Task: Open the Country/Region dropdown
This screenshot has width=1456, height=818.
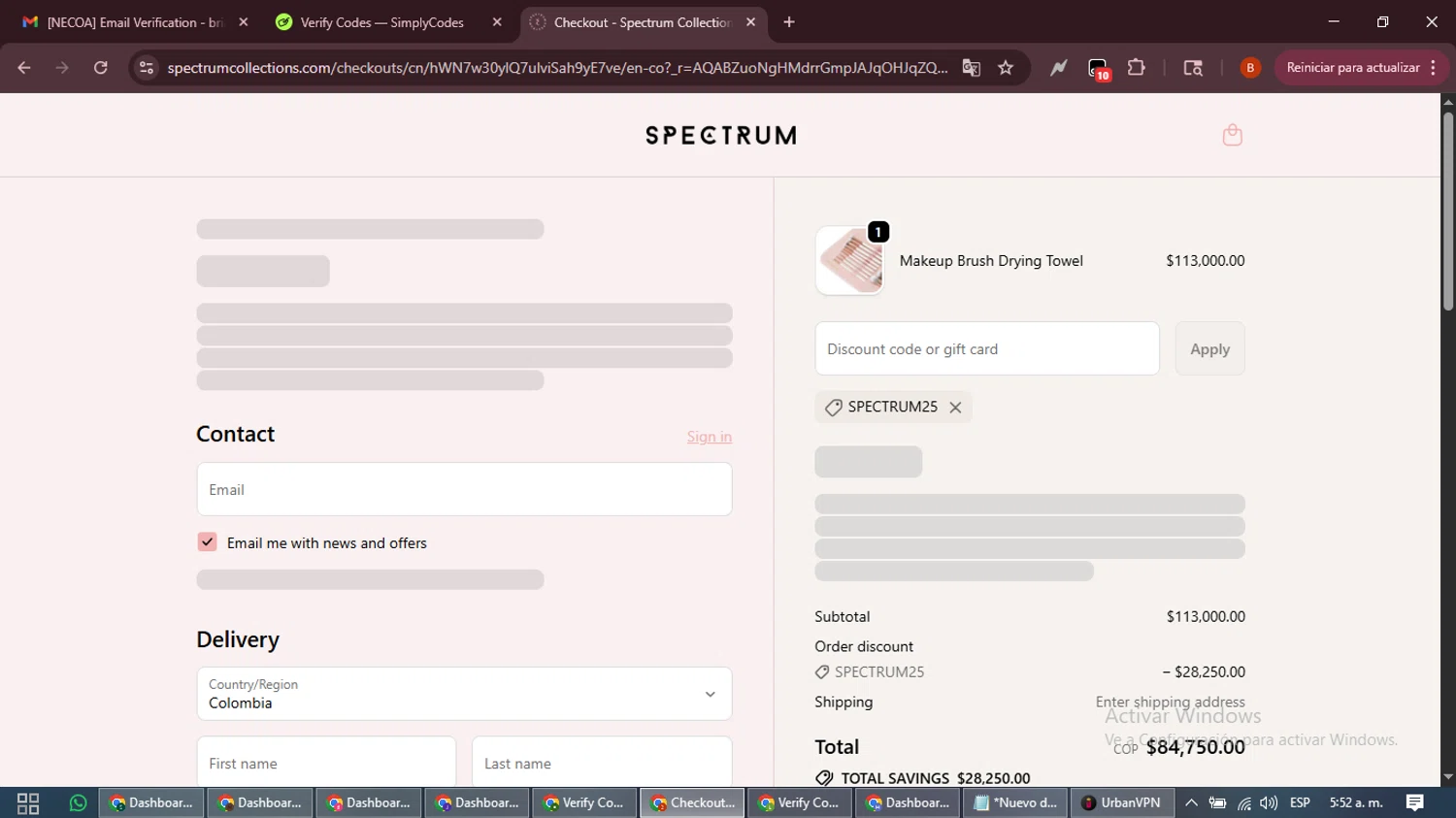Action: (x=464, y=694)
